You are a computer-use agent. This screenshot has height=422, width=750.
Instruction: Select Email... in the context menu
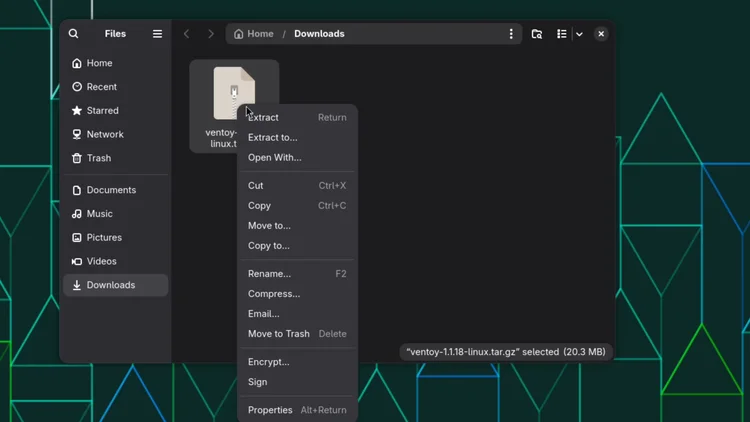click(297, 314)
